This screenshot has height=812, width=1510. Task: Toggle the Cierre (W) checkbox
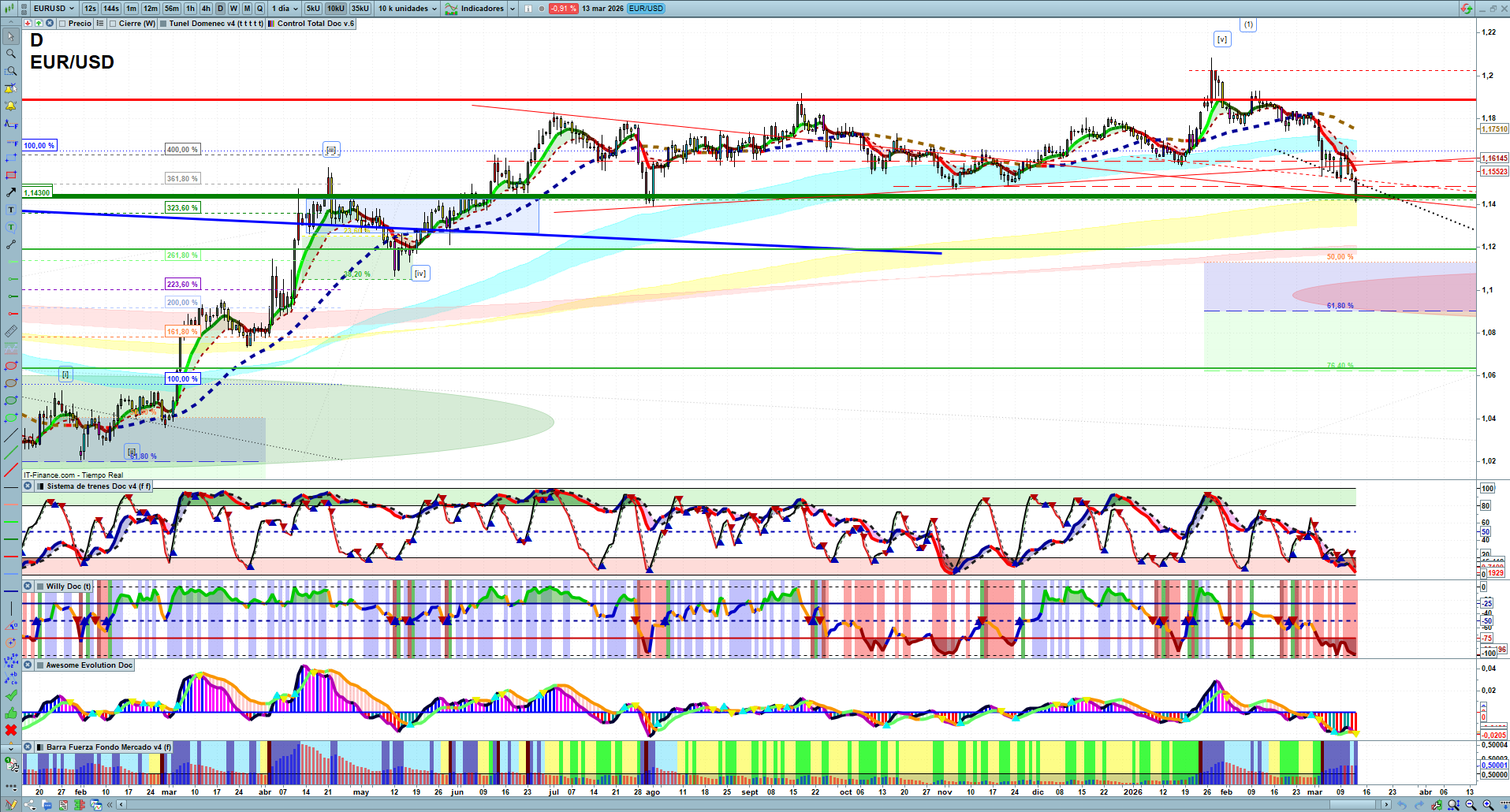click(x=114, y=24)
